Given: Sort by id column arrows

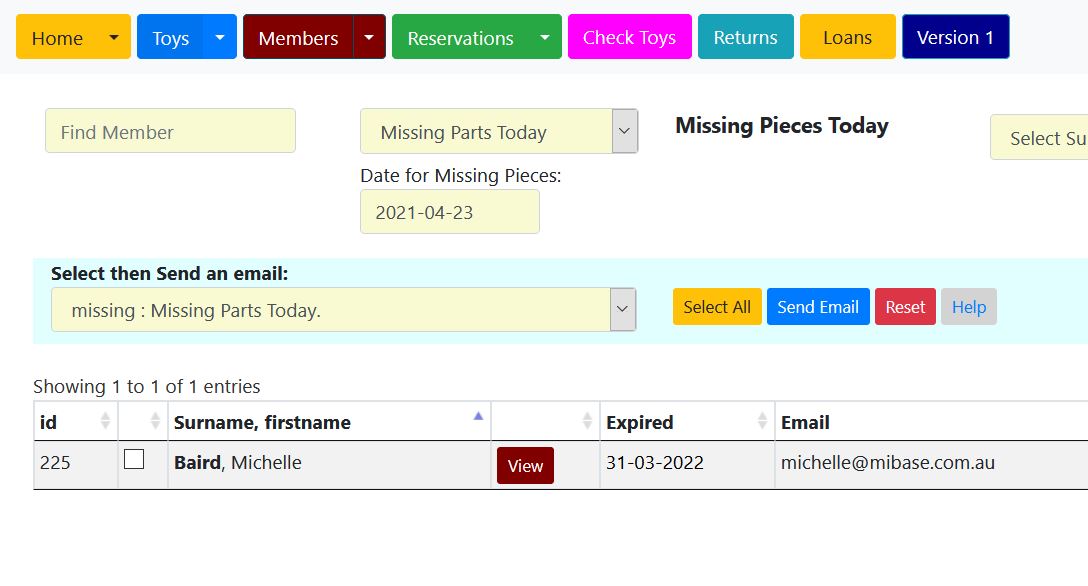Looking at the screenshot, I should pos(105,422).
